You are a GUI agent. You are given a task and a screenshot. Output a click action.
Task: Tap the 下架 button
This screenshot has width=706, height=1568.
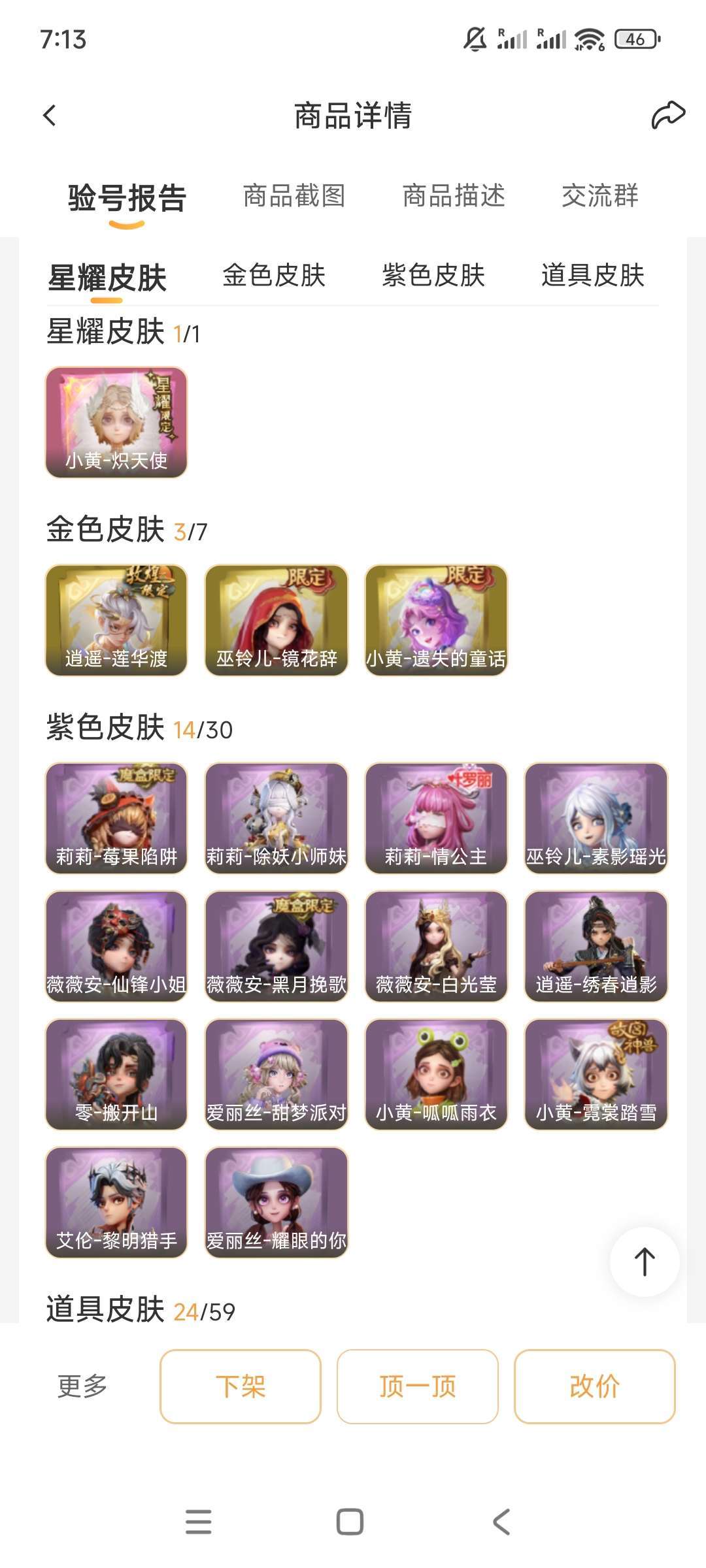click(241, 1386)
